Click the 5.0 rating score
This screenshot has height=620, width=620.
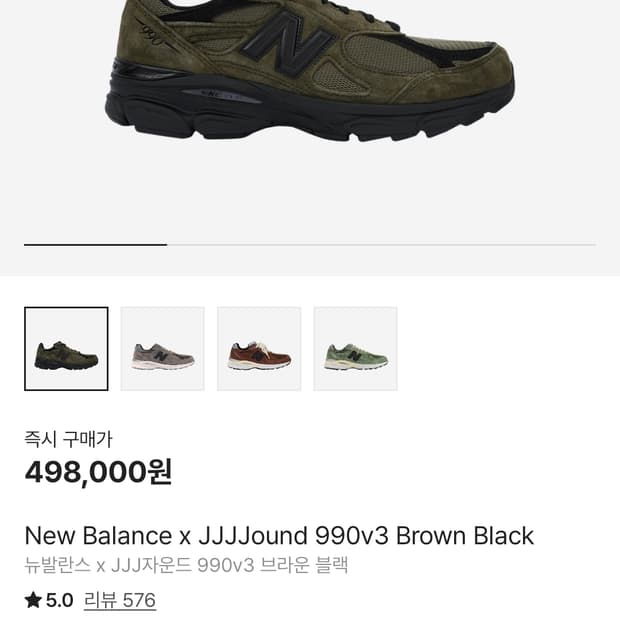(x=59, y=600)
